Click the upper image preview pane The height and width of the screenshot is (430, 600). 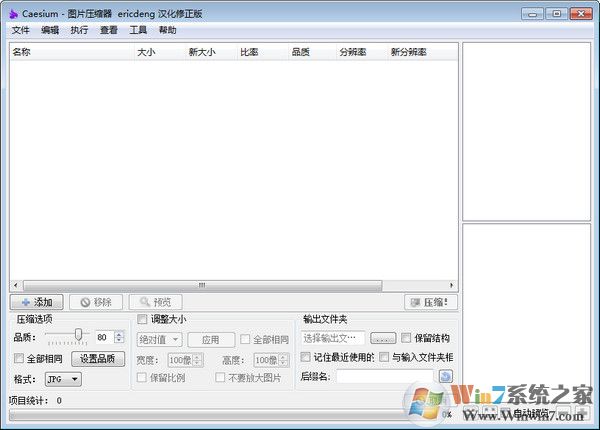527,132
